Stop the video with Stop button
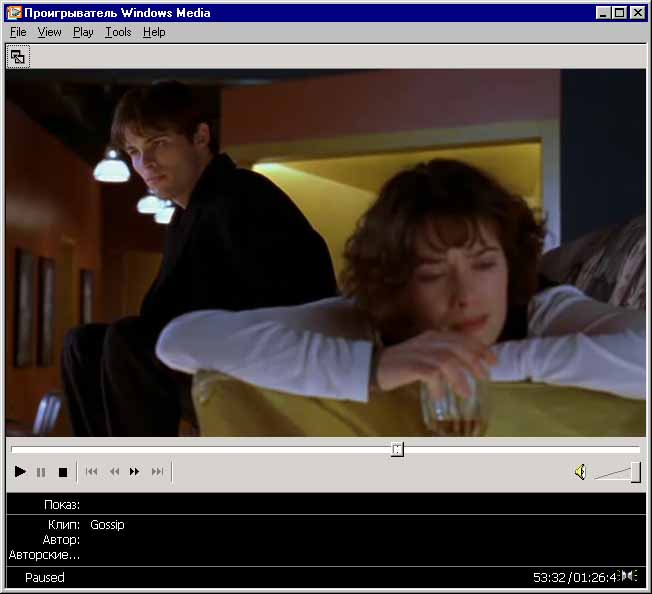Viewport: 652px width, 594px height. point(63,472)
